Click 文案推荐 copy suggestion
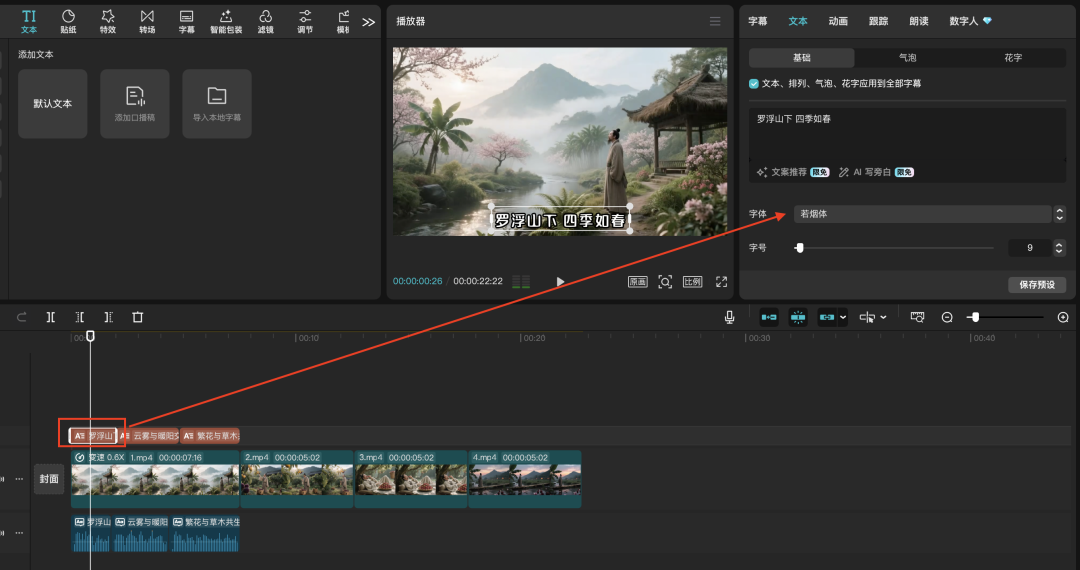 click(x=793, y=172)
